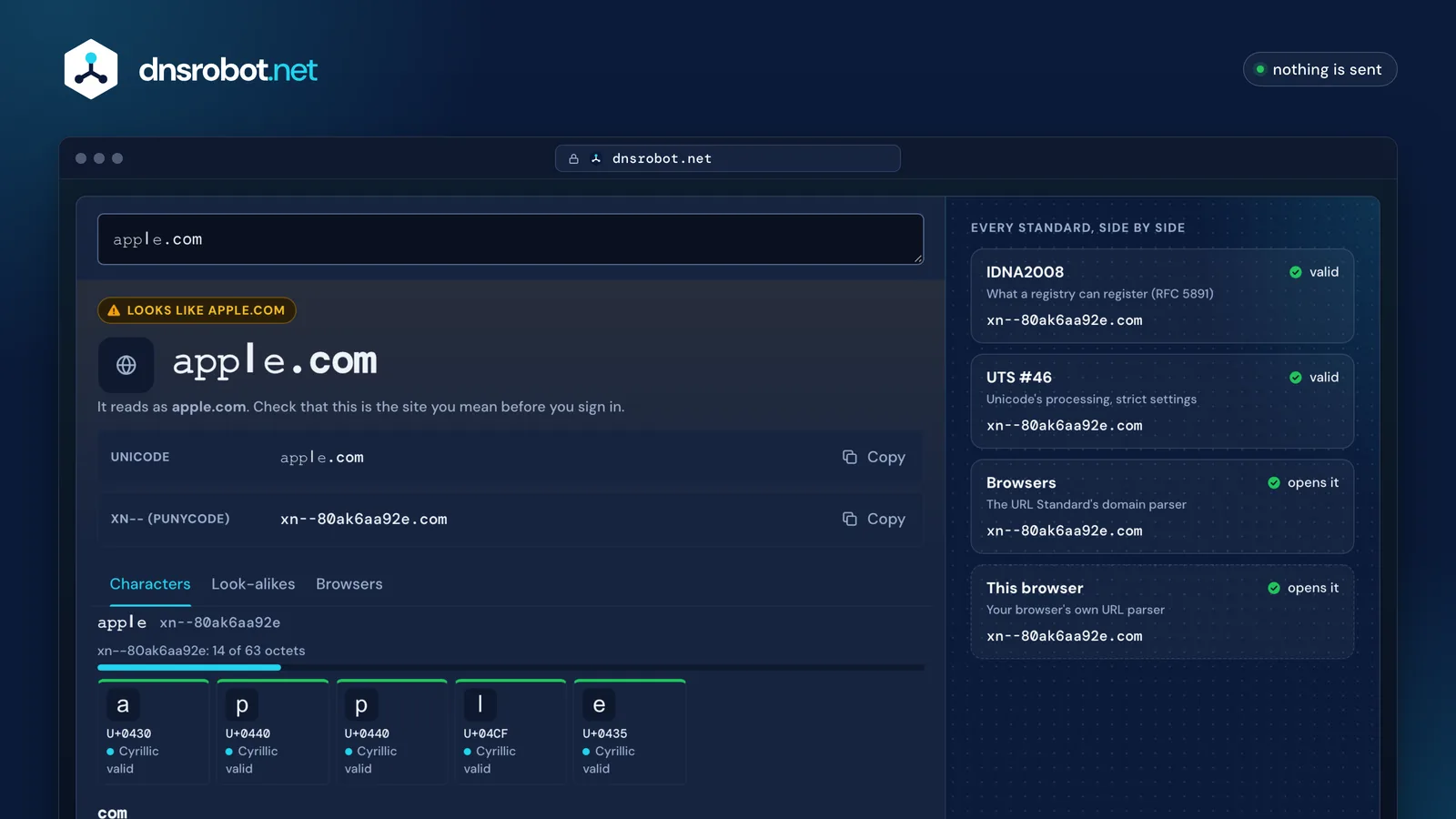Image resolution: width=1456 pixels, height=819 pixels.
Task: Click the octets usage progress bar
Action: point(511,667)
